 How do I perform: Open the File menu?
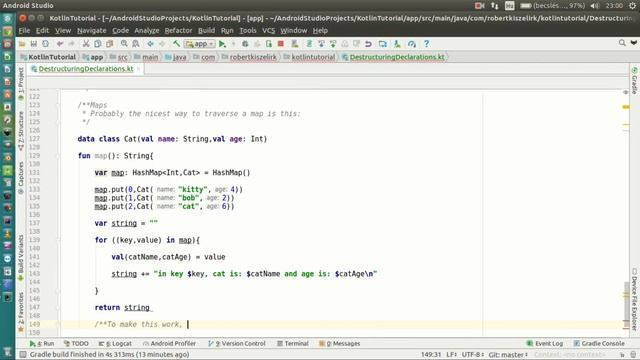(24, 31)
